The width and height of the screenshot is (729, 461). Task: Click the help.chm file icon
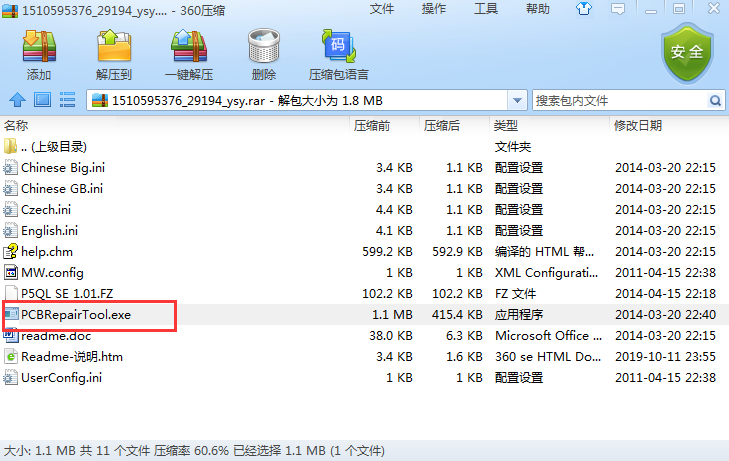coord(10,251)
